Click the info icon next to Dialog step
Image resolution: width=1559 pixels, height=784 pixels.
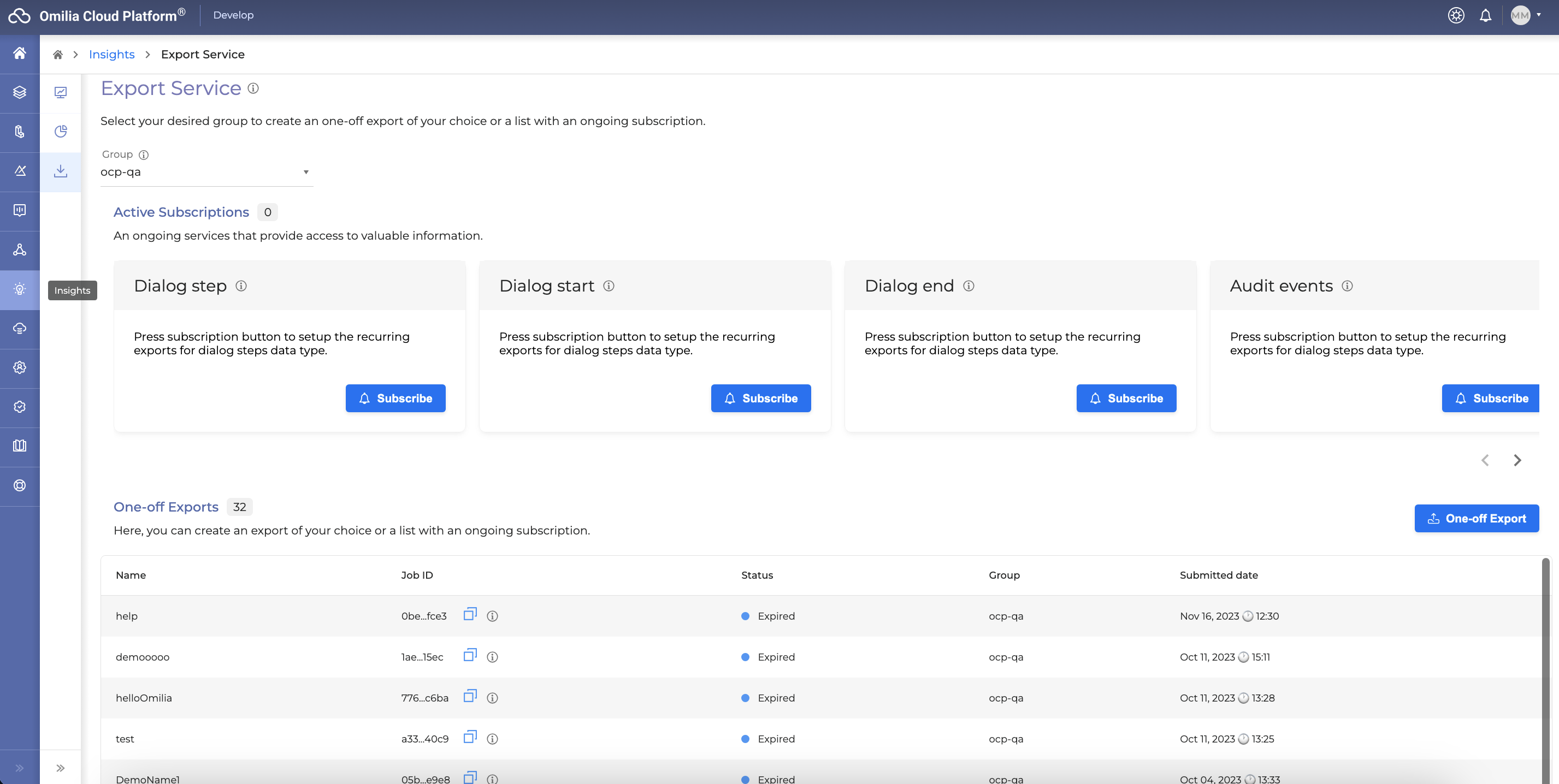241,286
